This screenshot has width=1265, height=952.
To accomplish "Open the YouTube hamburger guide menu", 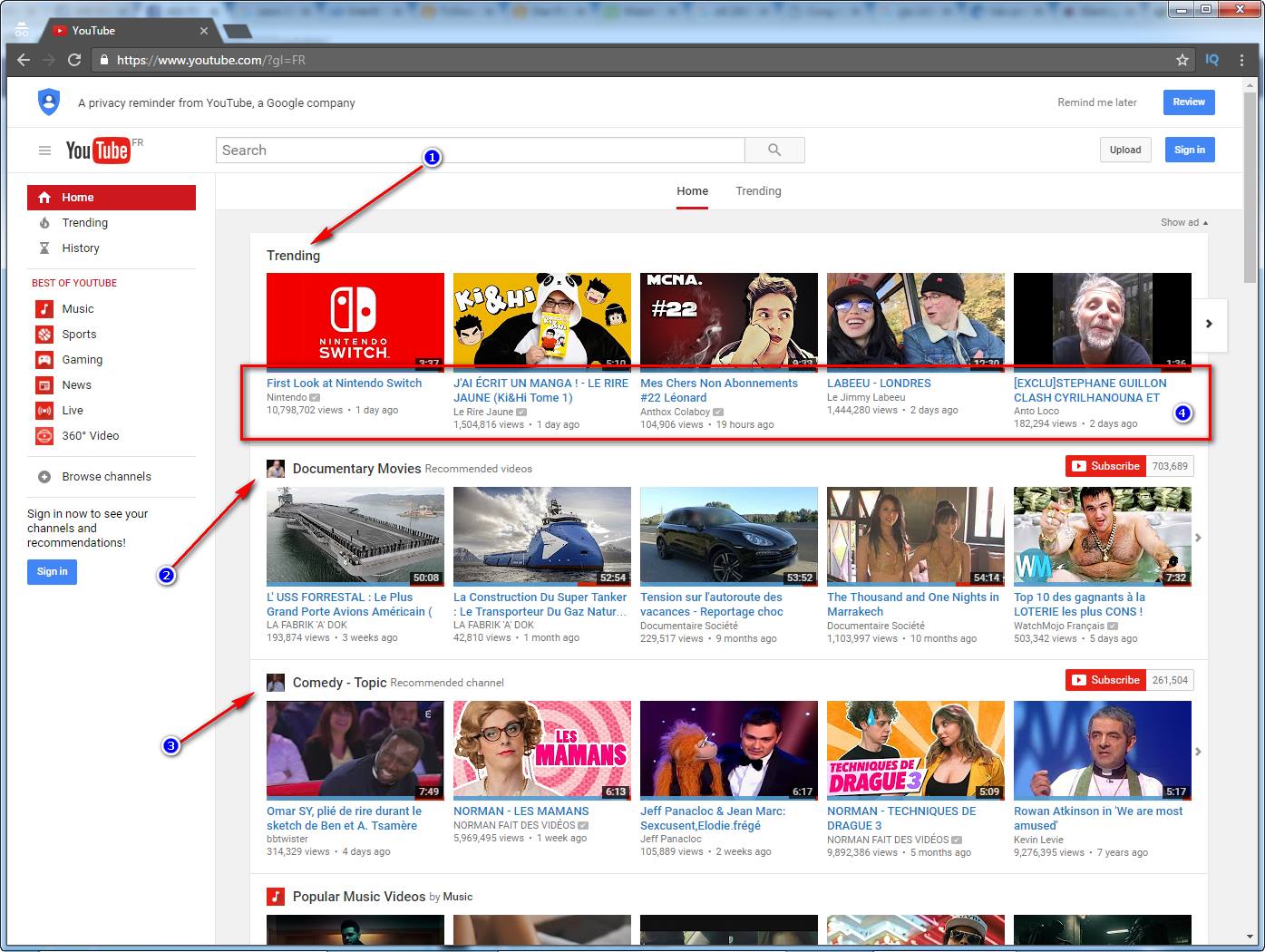I will coord(44,151).
